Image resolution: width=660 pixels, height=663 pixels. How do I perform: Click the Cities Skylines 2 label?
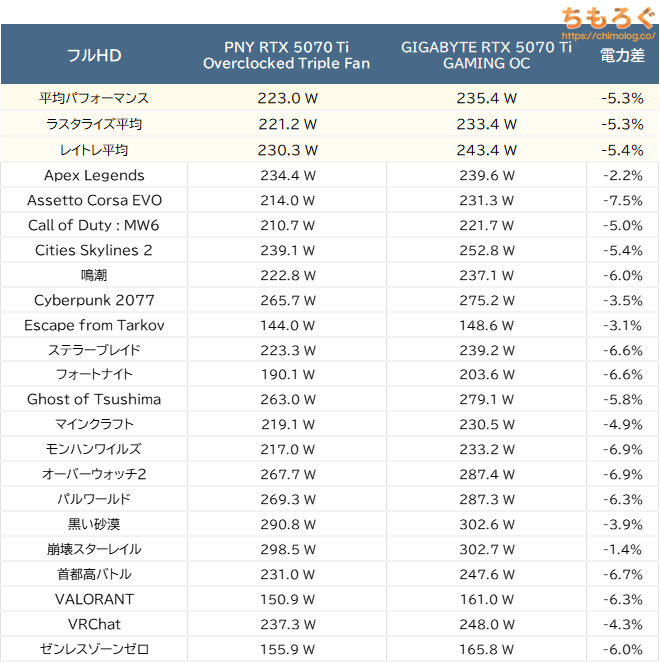94,250
